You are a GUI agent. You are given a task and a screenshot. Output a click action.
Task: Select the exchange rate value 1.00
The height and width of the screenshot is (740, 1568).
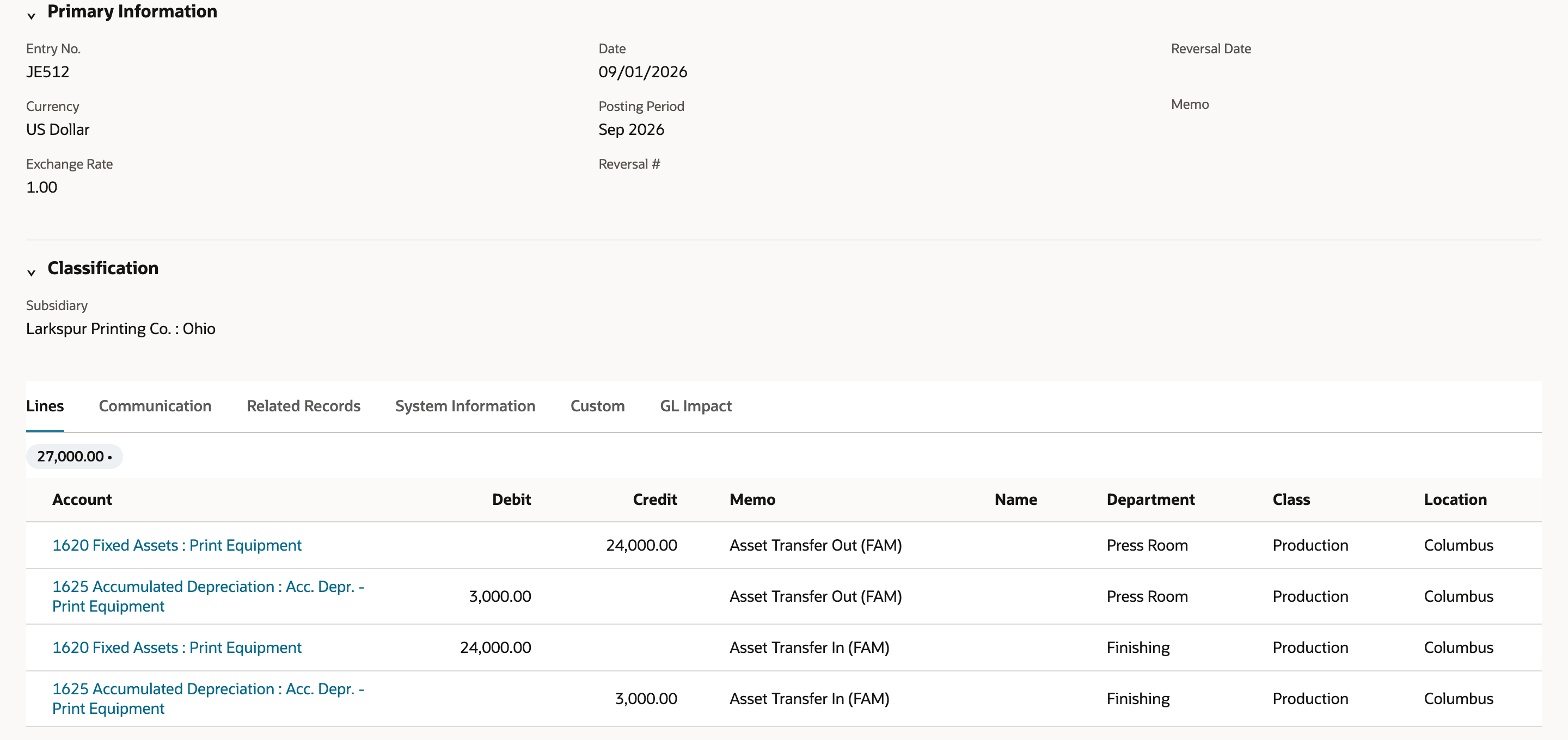click(41, 187)
